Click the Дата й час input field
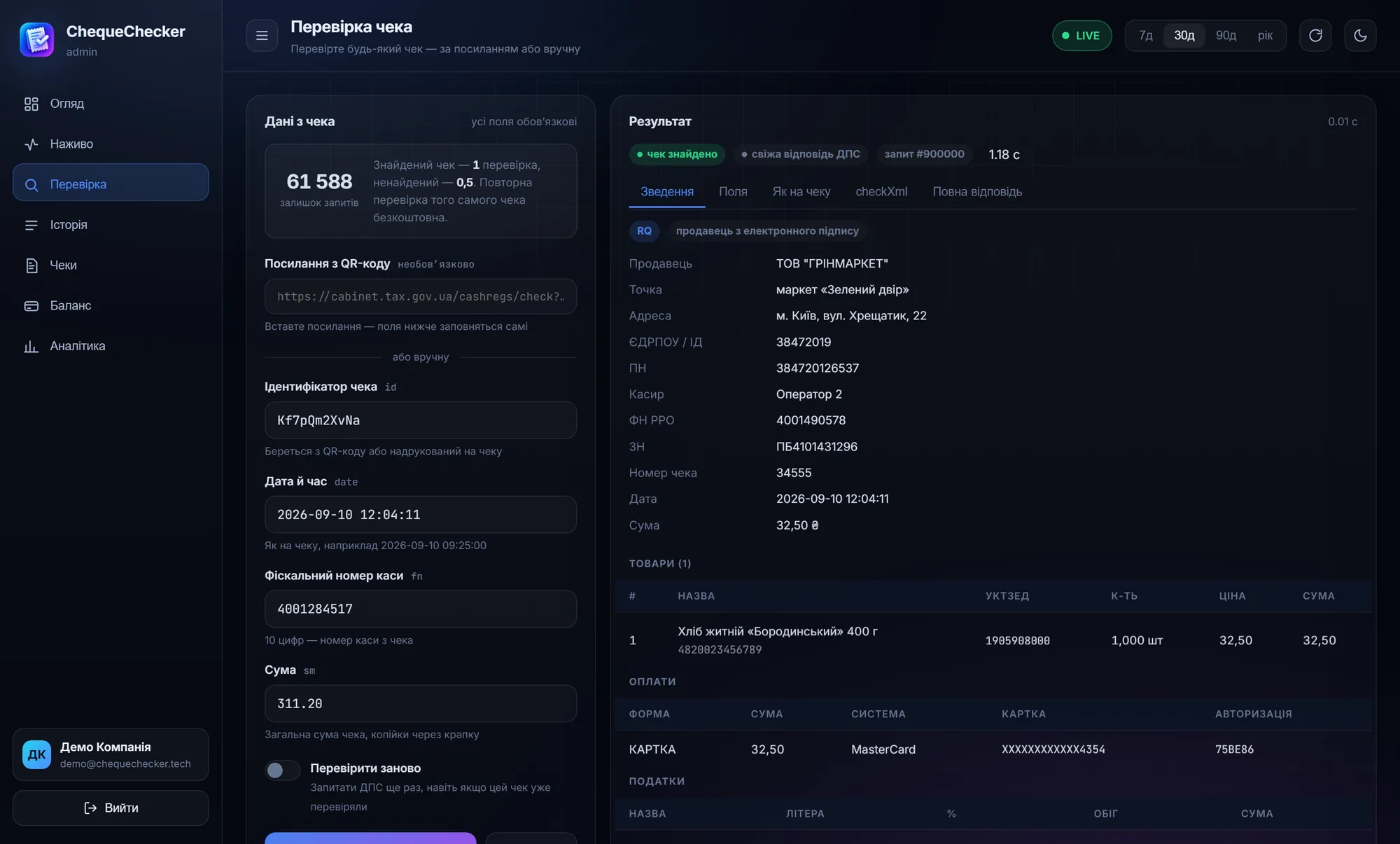 pyautogui.click(x=421, y=515)
